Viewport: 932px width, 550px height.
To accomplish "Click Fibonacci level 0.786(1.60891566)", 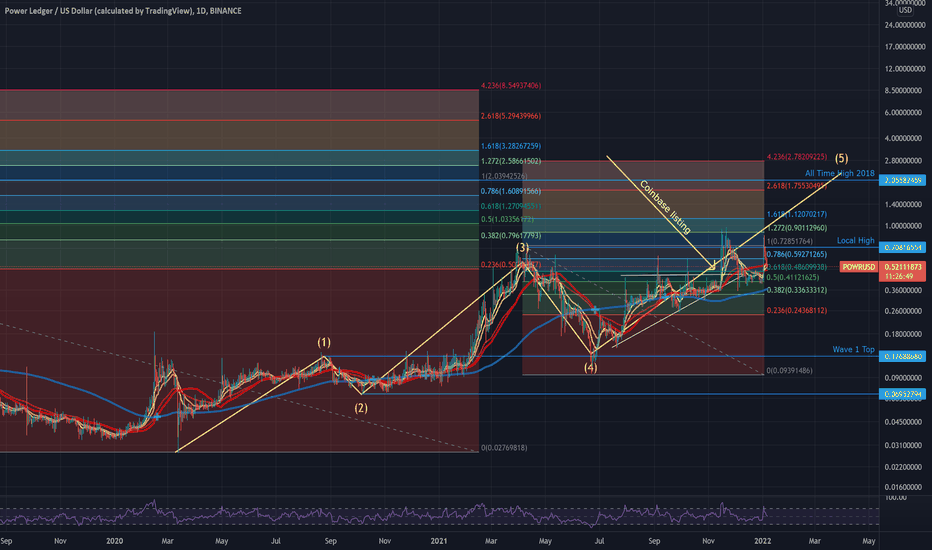I will coord(511,191).
